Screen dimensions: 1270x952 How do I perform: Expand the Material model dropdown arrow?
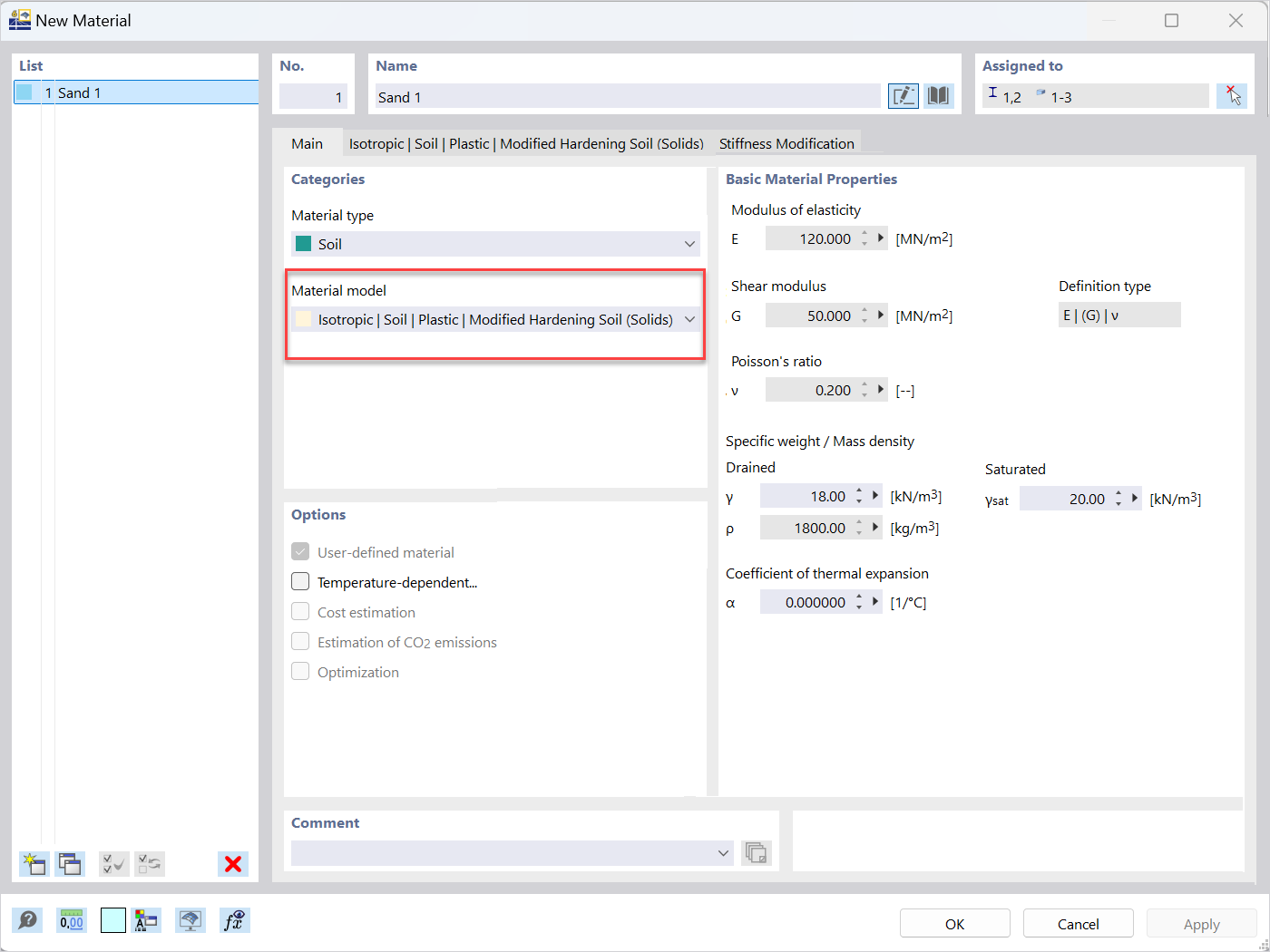(689, 319)
